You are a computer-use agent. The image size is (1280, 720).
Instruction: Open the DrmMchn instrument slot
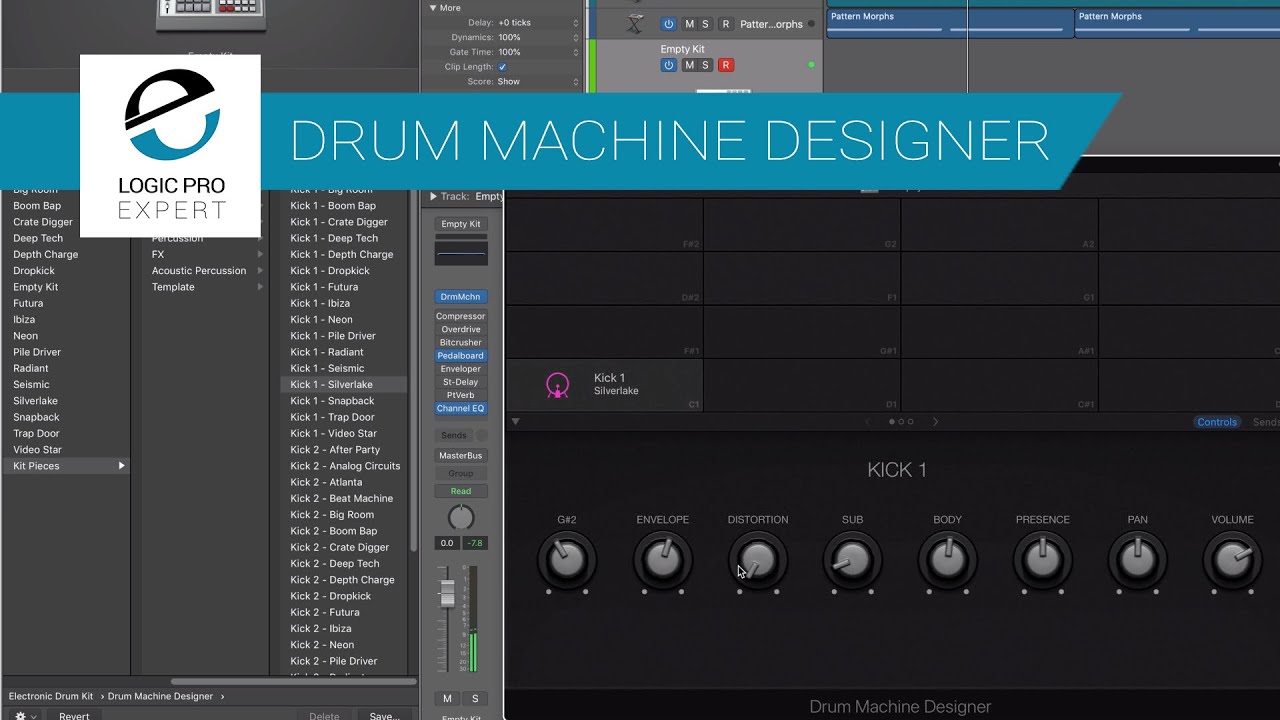tap(461, 297)
